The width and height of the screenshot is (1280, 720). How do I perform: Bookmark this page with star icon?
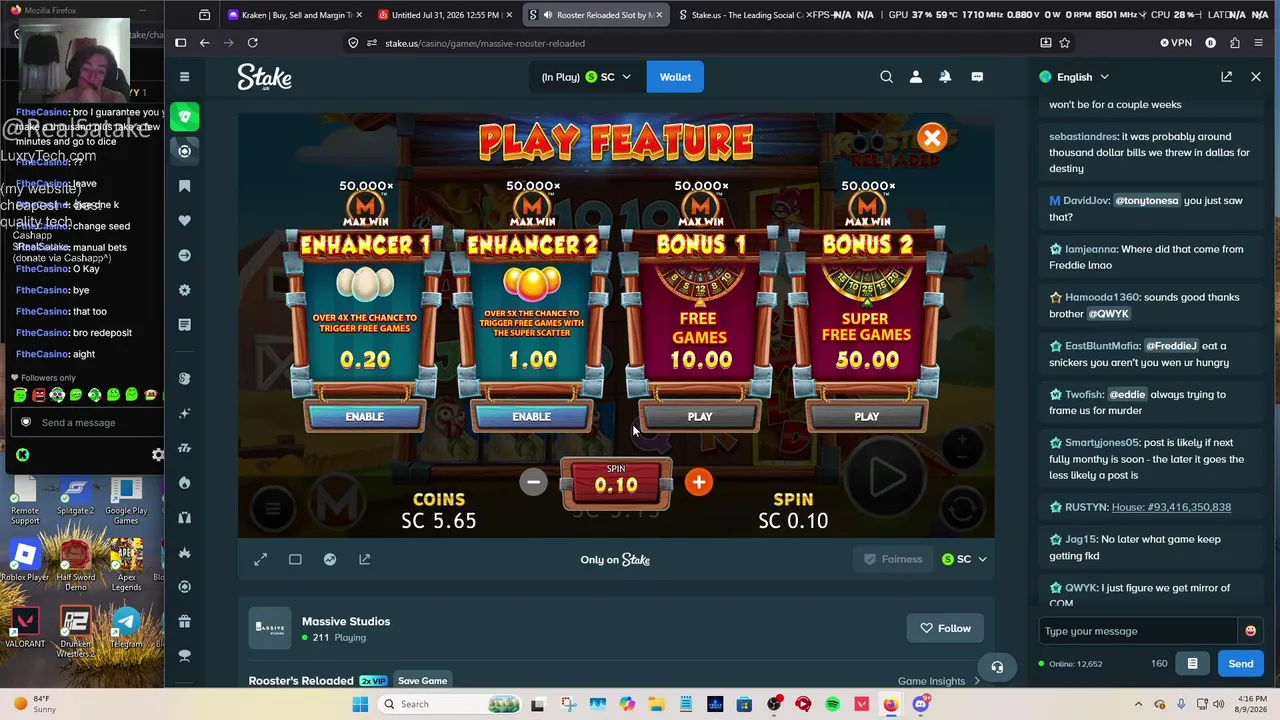tap(1064, 43)
